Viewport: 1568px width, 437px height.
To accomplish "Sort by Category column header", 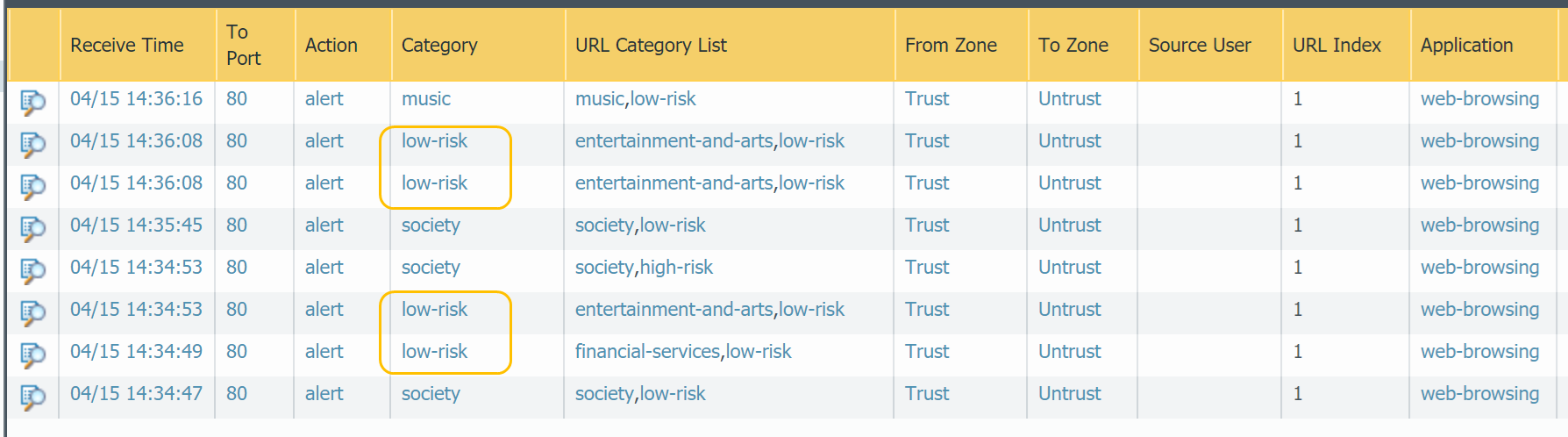I will (x=439, y=45).
